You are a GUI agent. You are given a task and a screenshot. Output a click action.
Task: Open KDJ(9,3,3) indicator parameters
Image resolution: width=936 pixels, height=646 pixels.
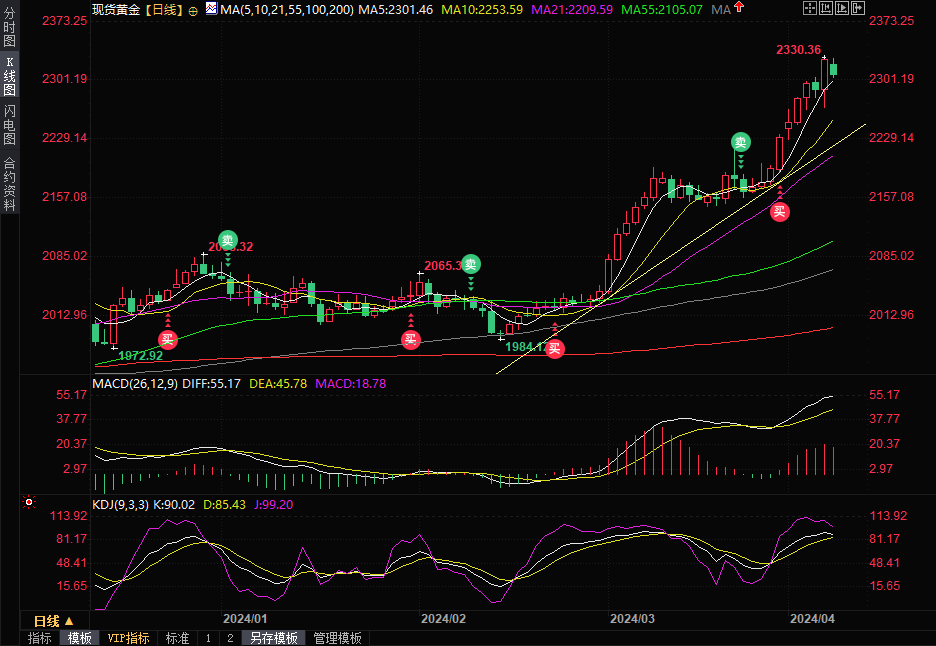[x=120, y=505]
